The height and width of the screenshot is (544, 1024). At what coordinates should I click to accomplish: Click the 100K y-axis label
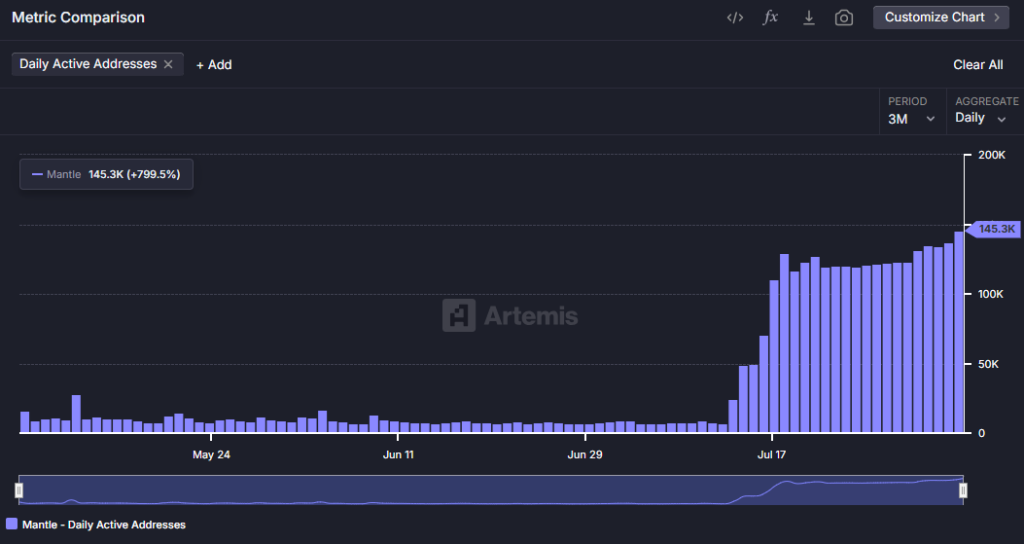coord(991,295)
